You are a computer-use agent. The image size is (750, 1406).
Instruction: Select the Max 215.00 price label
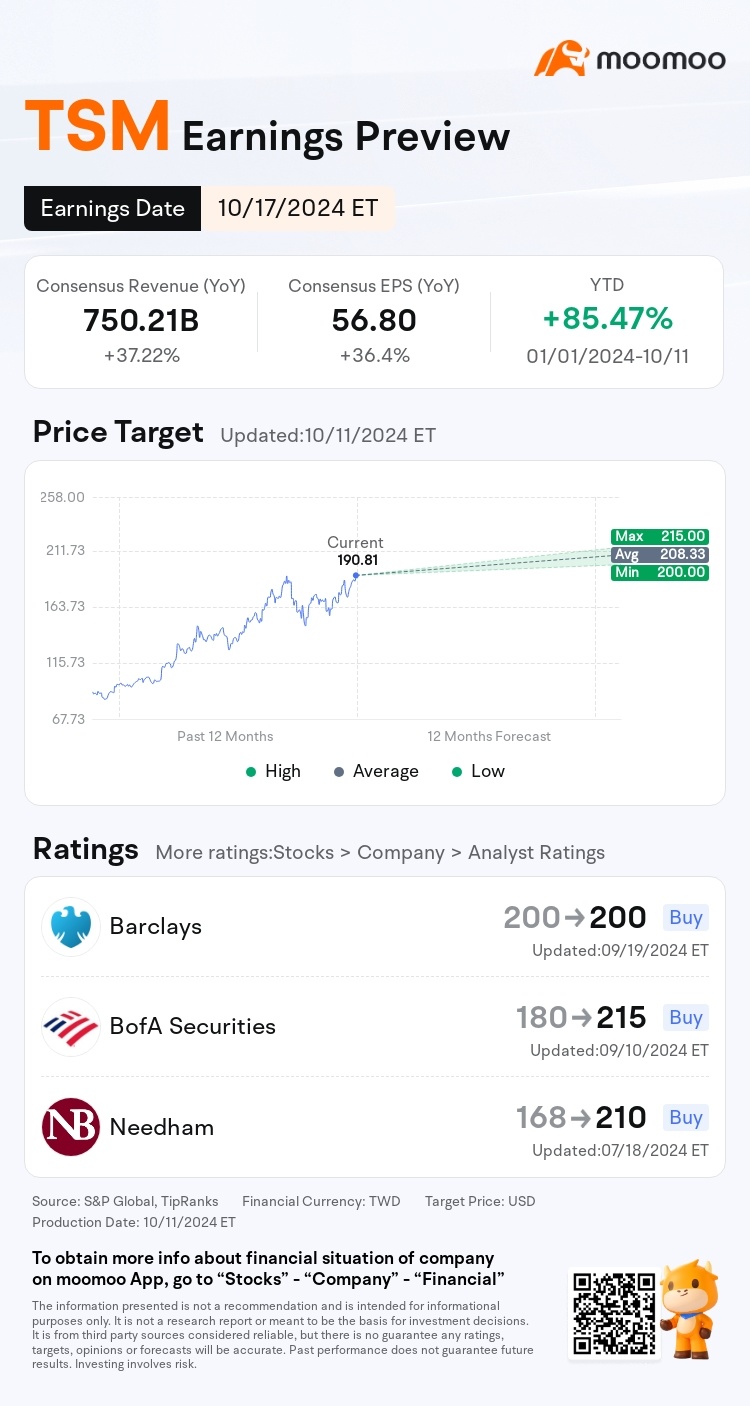[659, 536]
